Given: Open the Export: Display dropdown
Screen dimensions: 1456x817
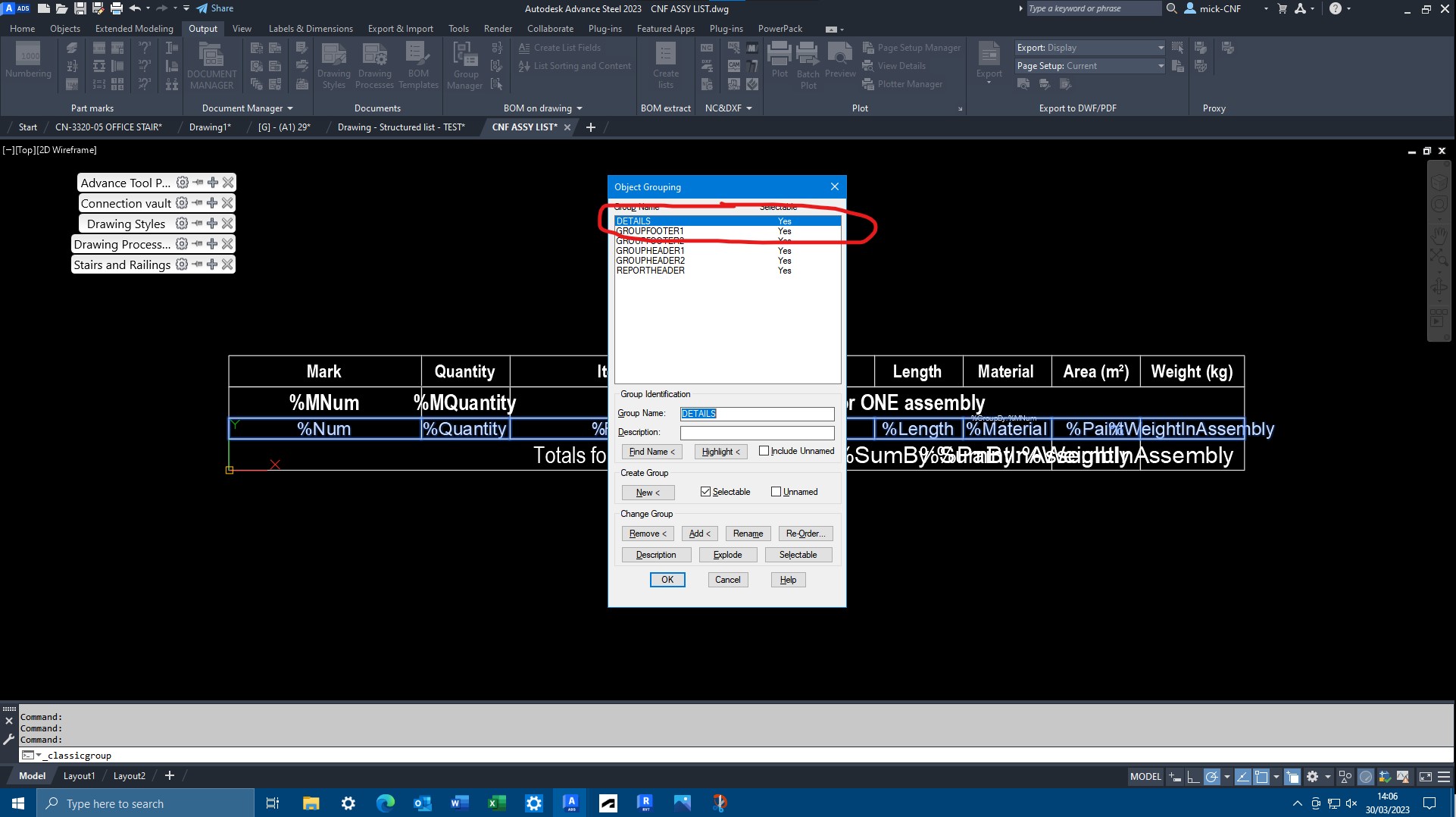Looking at the screenshot, I should pyautogui.click(x=1160, y=47).
